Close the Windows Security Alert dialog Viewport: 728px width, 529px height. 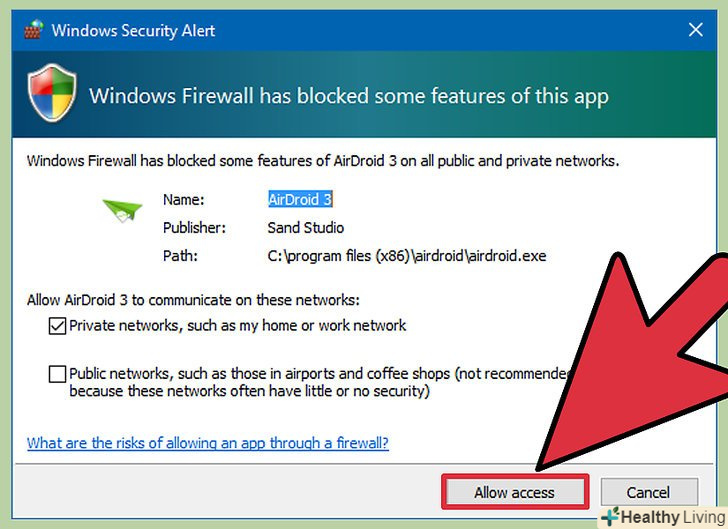(x=696, y=30)
